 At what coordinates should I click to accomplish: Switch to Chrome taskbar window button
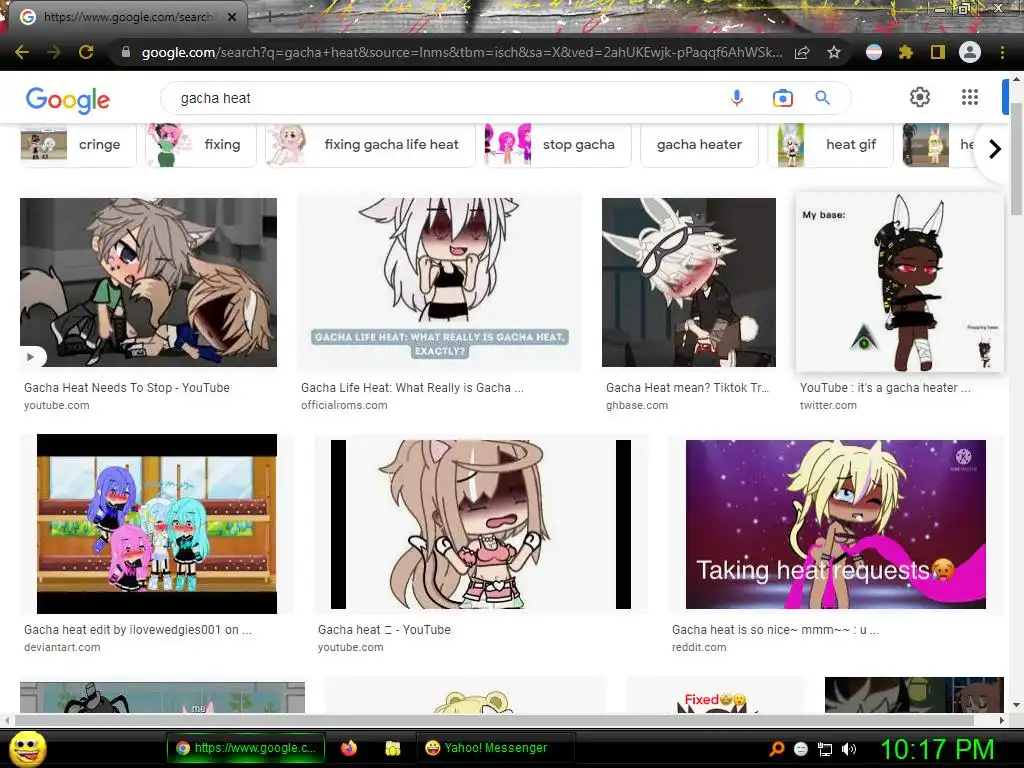tap(246, 748)
